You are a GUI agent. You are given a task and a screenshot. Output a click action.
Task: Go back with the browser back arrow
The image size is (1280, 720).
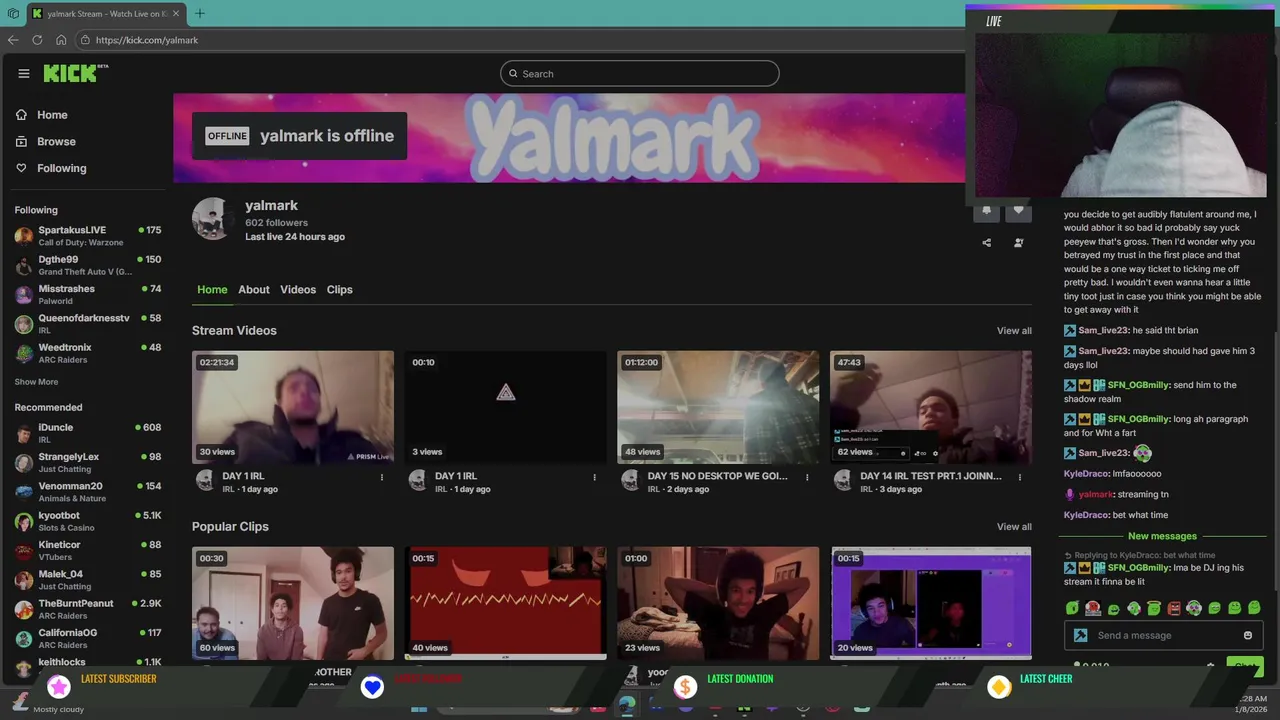click(13, 40)
